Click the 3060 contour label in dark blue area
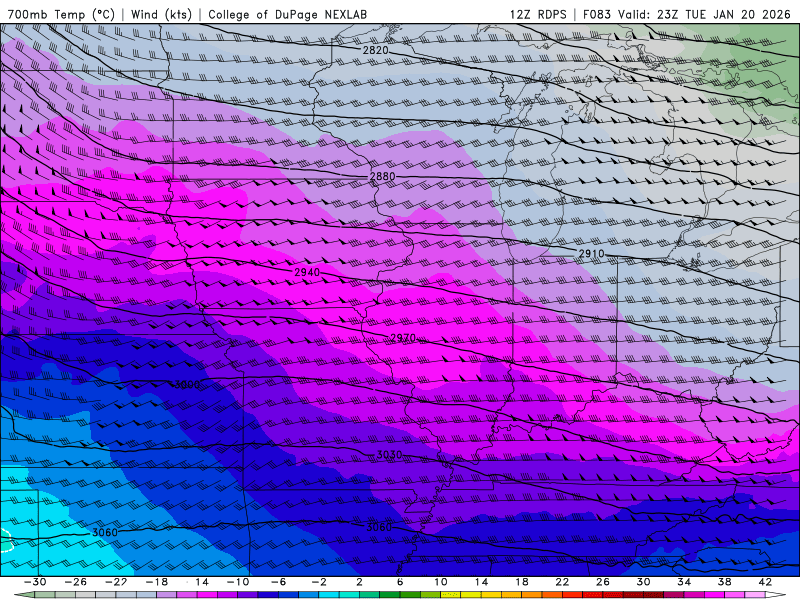Screen dimensions: 800x600 point(379,527)
